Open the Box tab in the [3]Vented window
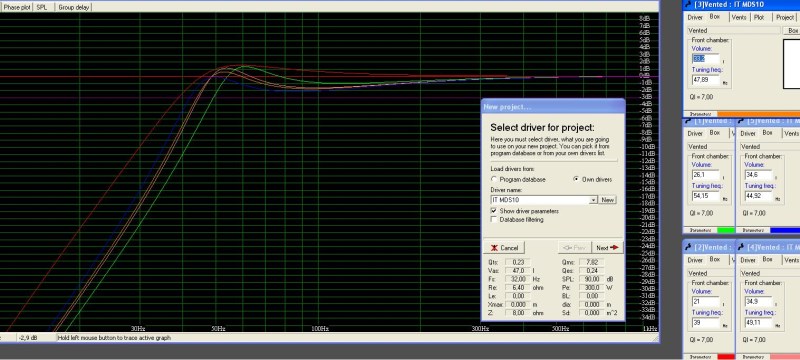 (x=714, y=17)
